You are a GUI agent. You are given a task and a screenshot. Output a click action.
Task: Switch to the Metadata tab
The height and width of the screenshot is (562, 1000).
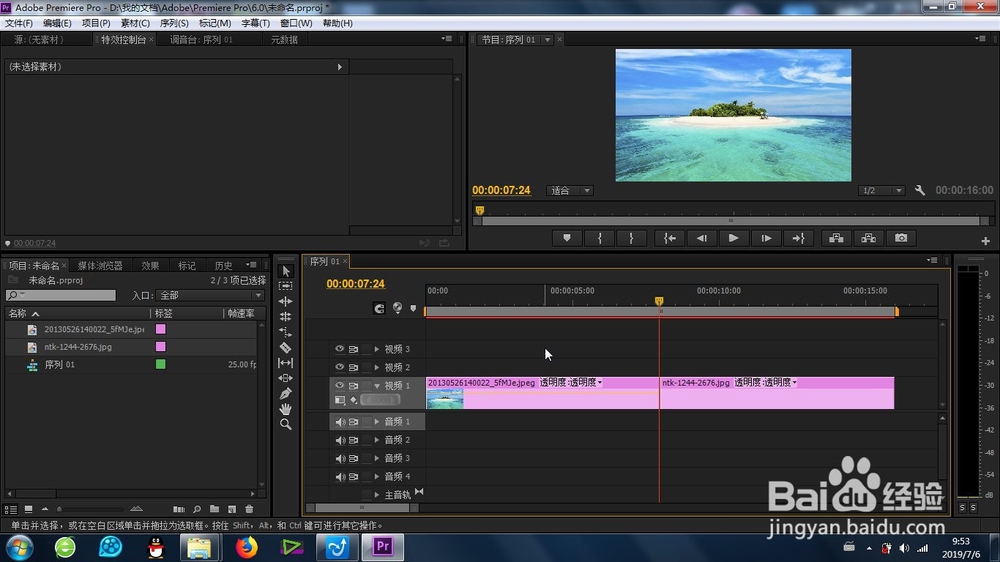(x=284, y=40)
